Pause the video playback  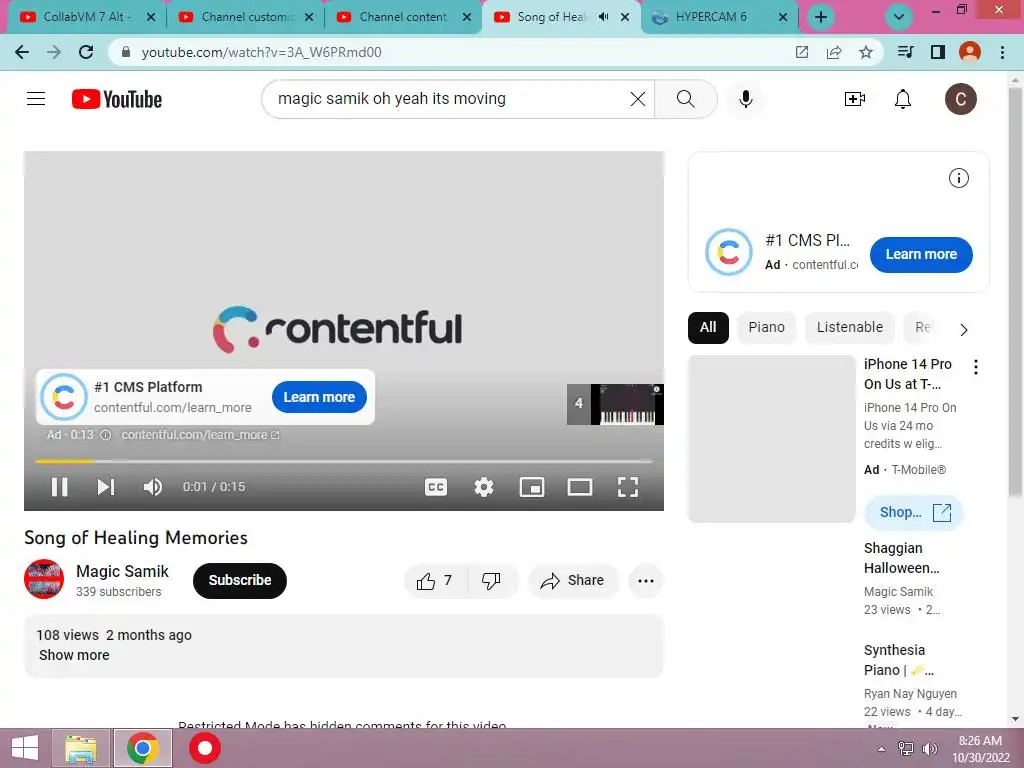click(59, 487)
